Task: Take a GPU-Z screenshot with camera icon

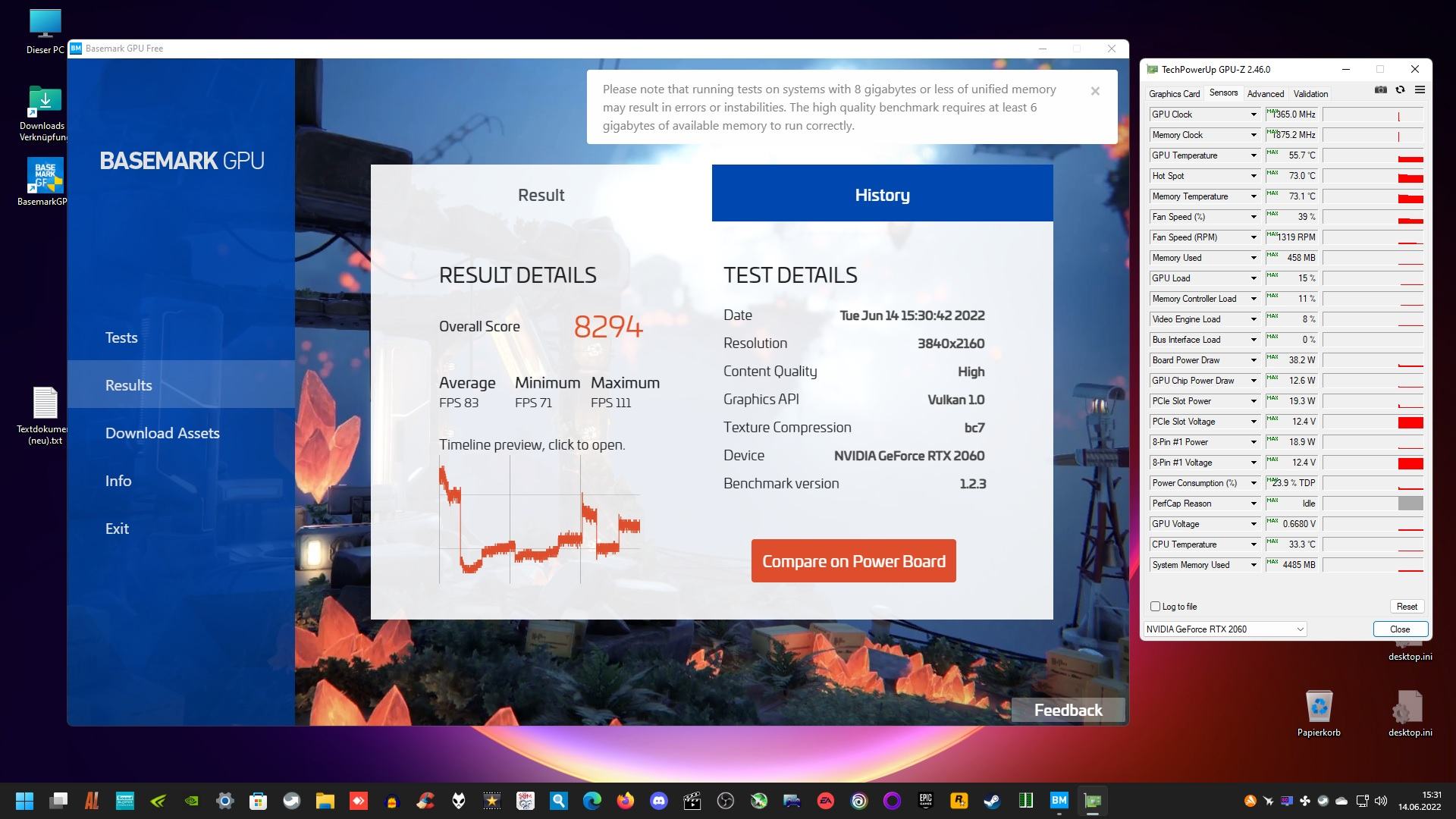Action: tap(1381, 89)
